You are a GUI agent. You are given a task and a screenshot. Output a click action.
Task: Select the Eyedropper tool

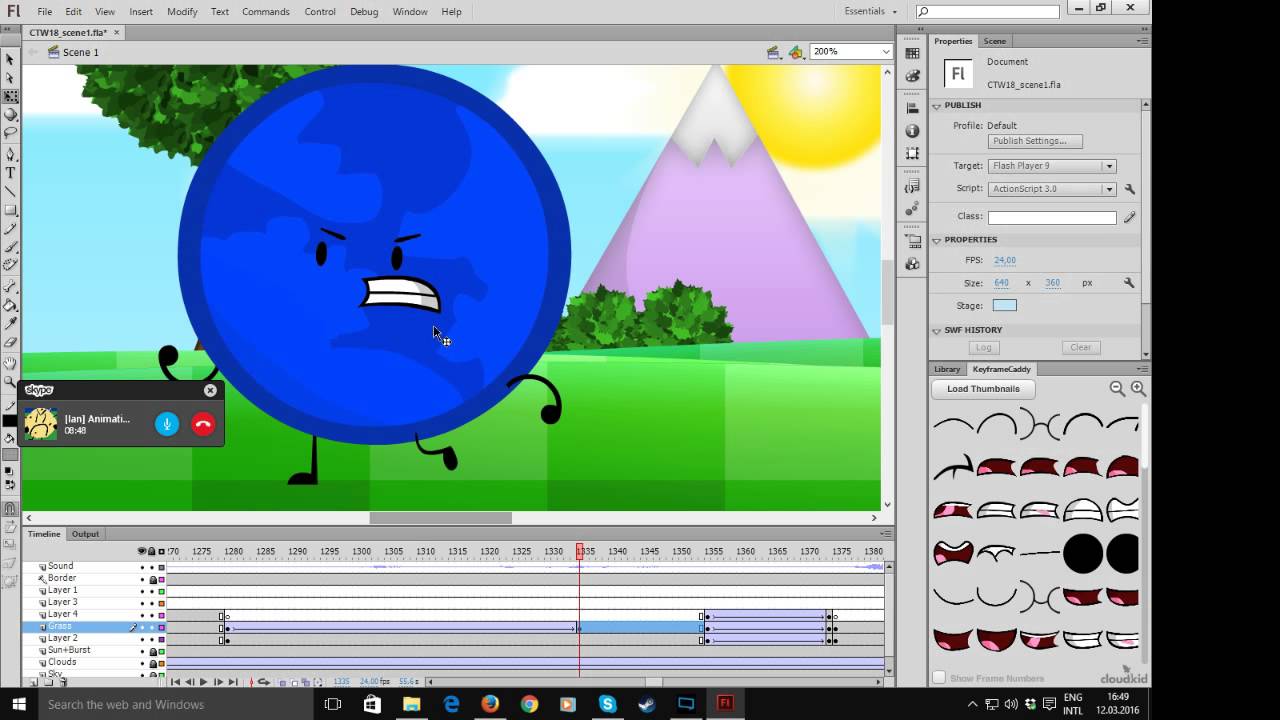point(10,324)
